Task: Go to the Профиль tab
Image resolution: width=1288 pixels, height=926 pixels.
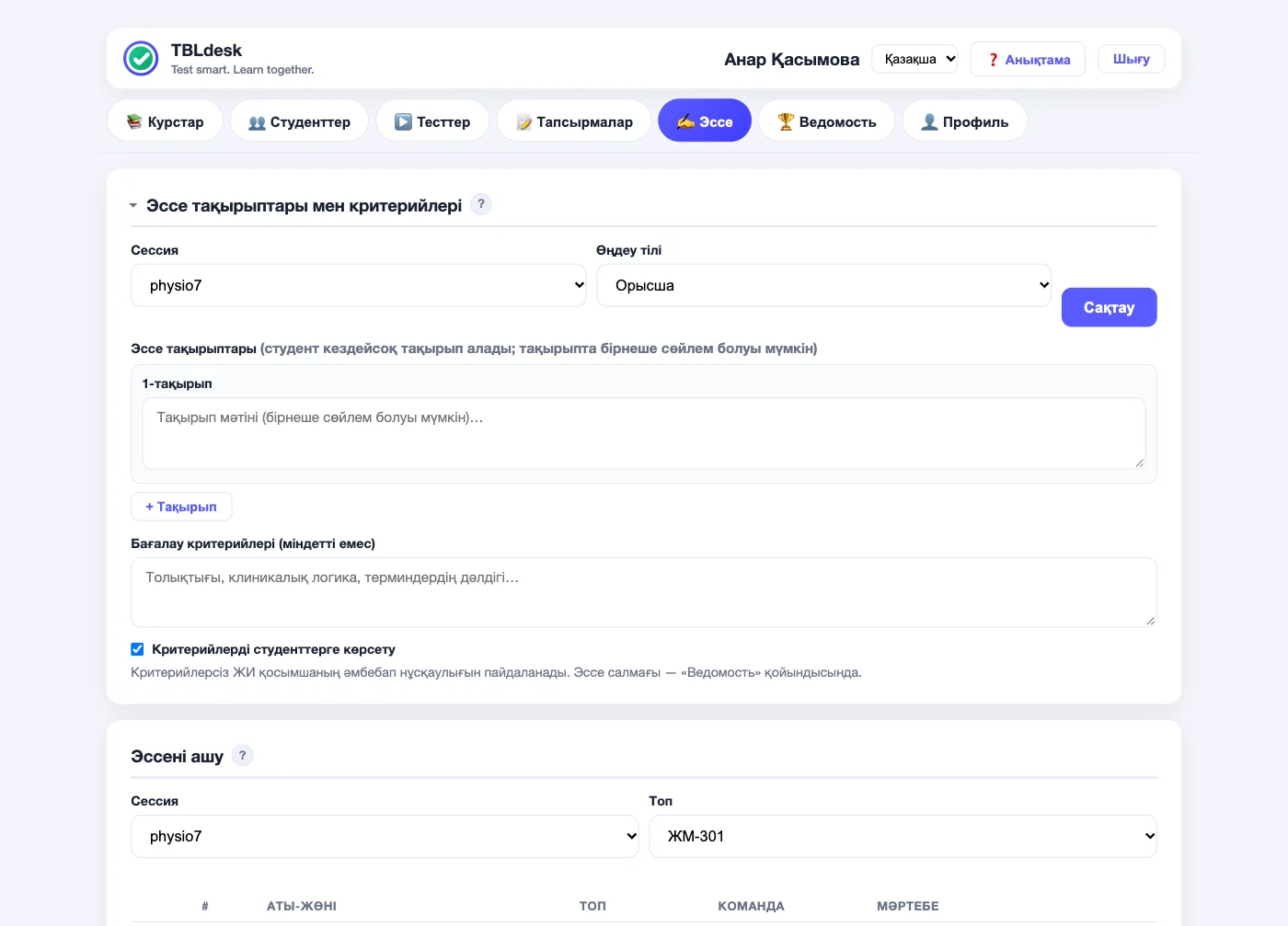Action: click(965, 121)
